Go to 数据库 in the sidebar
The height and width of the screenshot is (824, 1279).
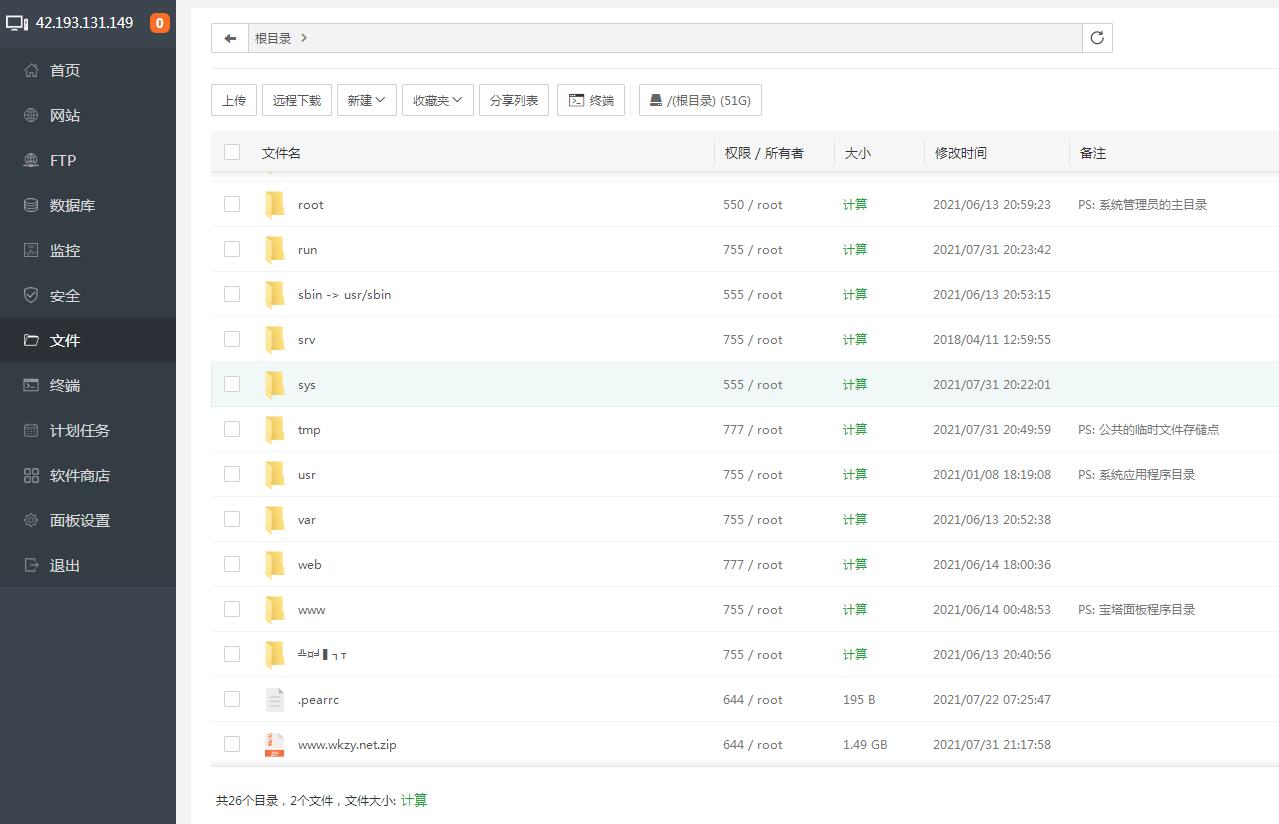(72, 205)
